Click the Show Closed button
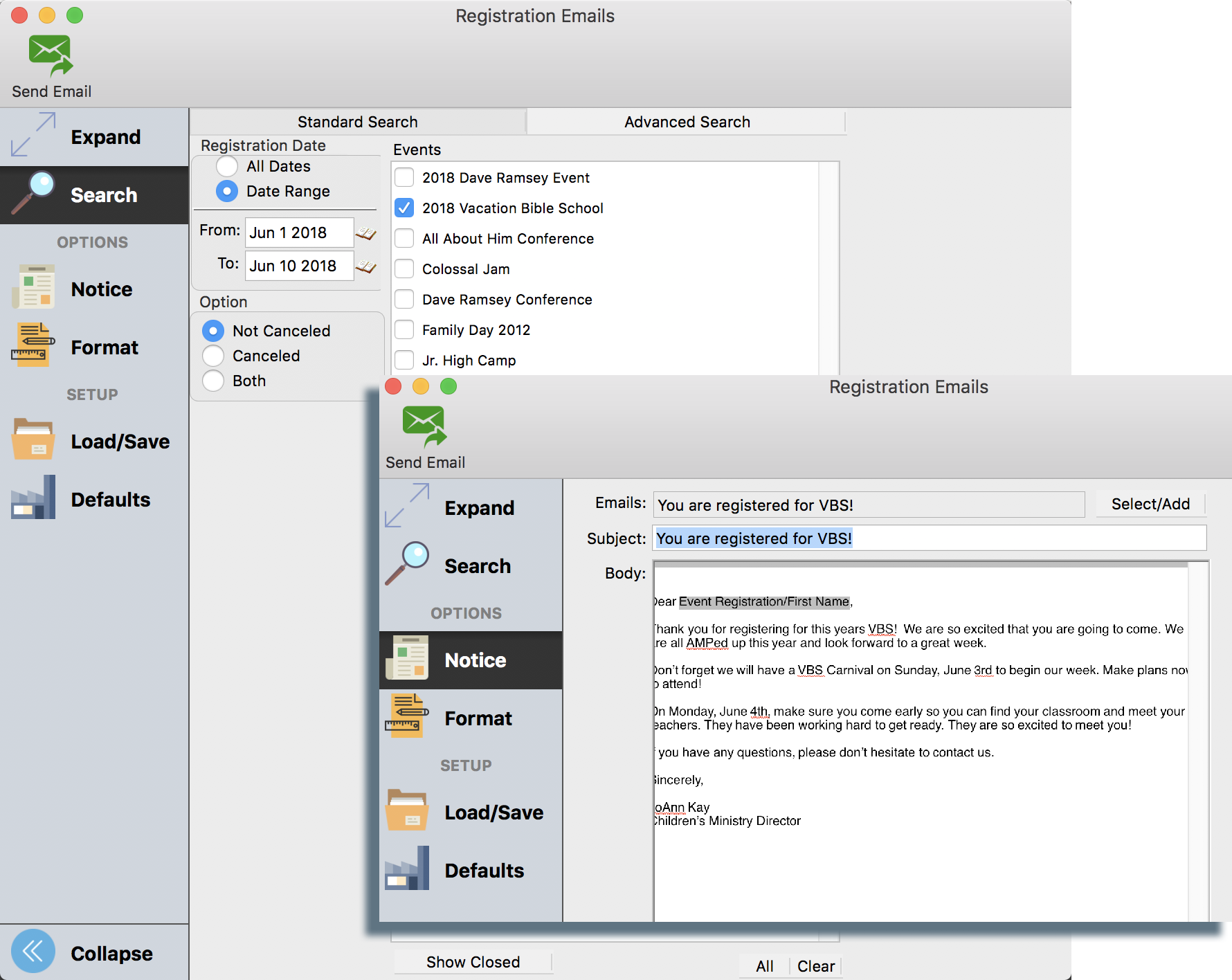Image resolution: width=1232 pixels, height=980 pixels. (473, 962)
